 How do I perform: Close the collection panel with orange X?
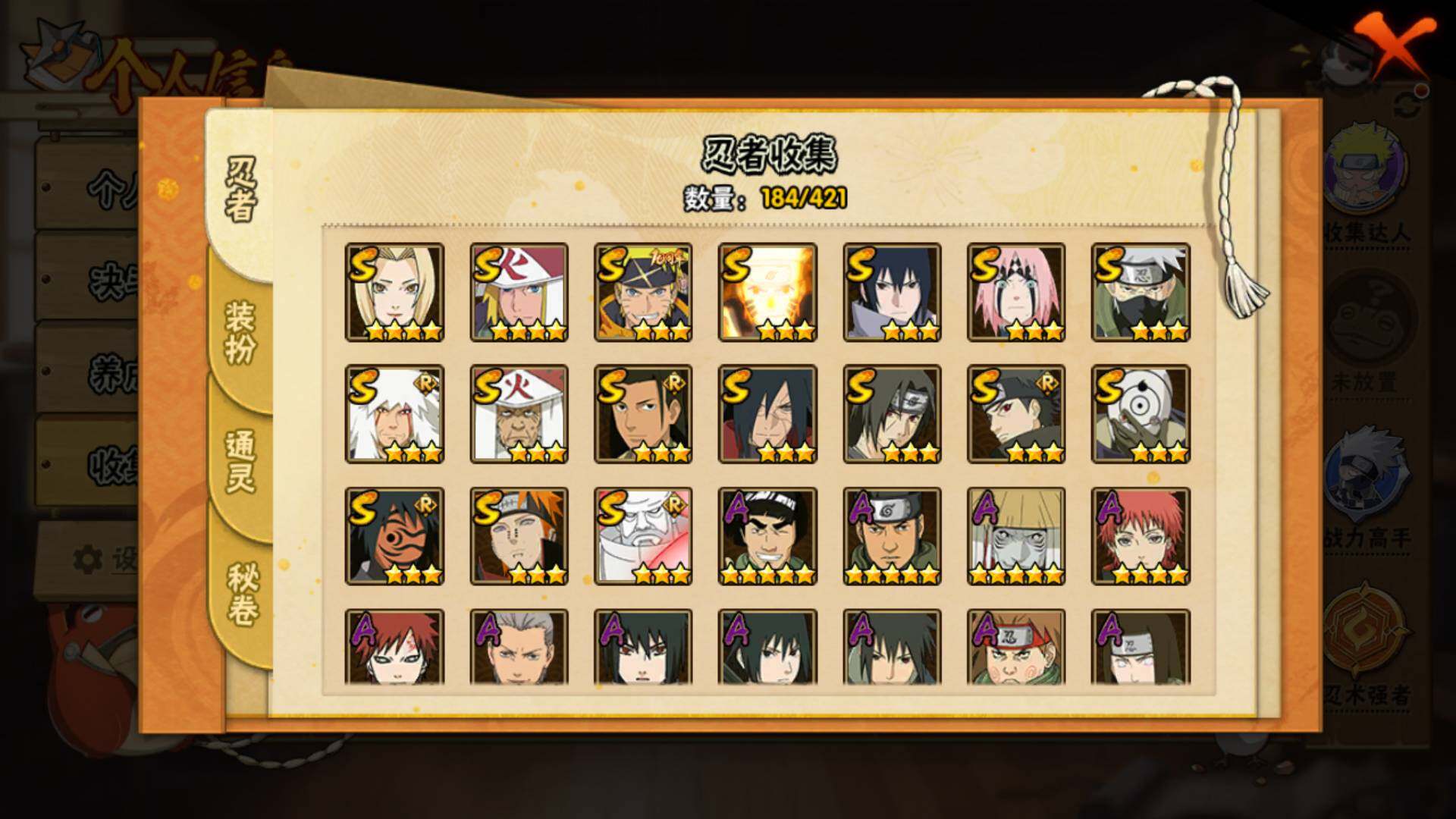pos(1393,45)
